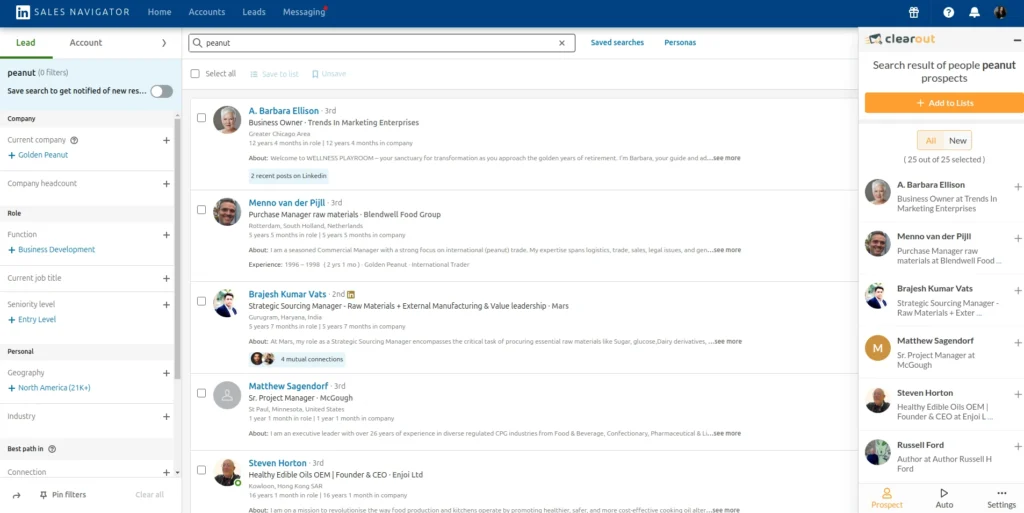Open Clearout Settings tab
This screenshot has height=513, width=1024.
click(x=1001, y=499)
